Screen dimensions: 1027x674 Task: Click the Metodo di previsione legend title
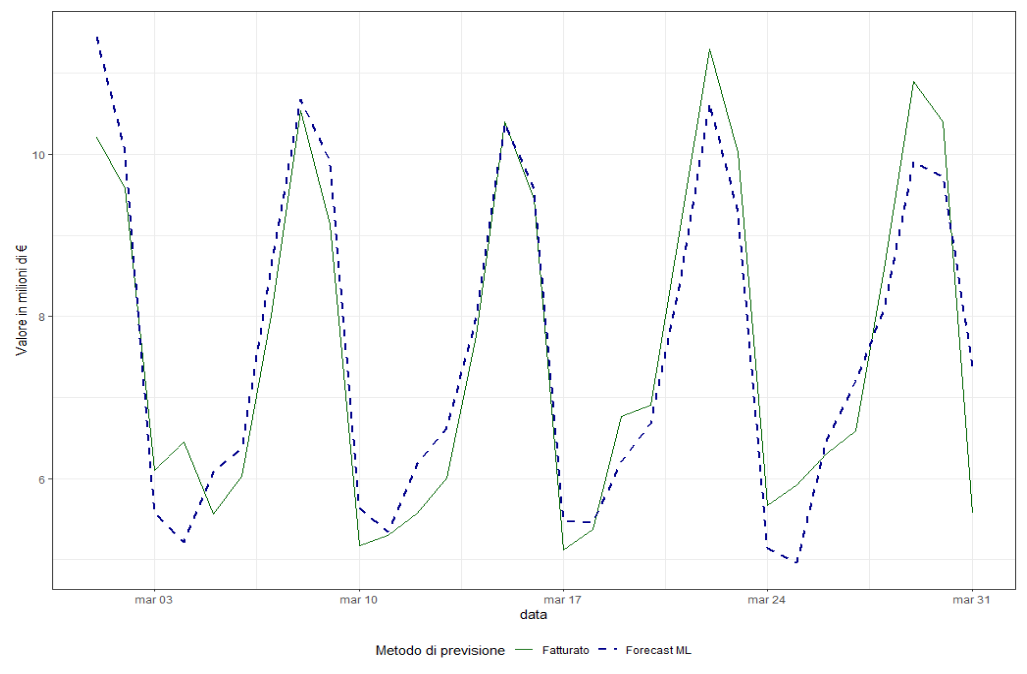click(x=440, y=651)
